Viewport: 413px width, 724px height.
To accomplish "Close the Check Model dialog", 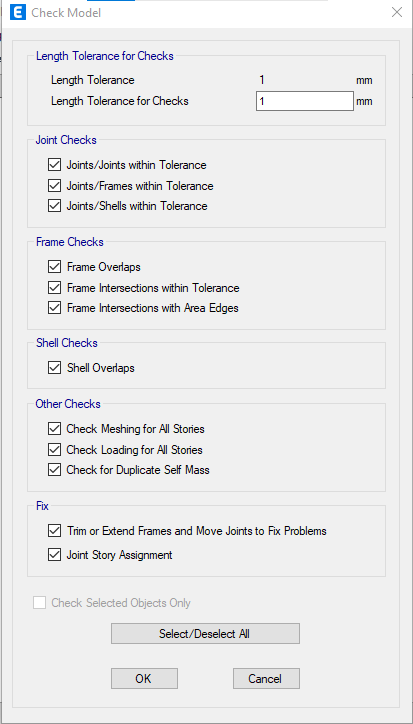I will click(x=397, y=12).
